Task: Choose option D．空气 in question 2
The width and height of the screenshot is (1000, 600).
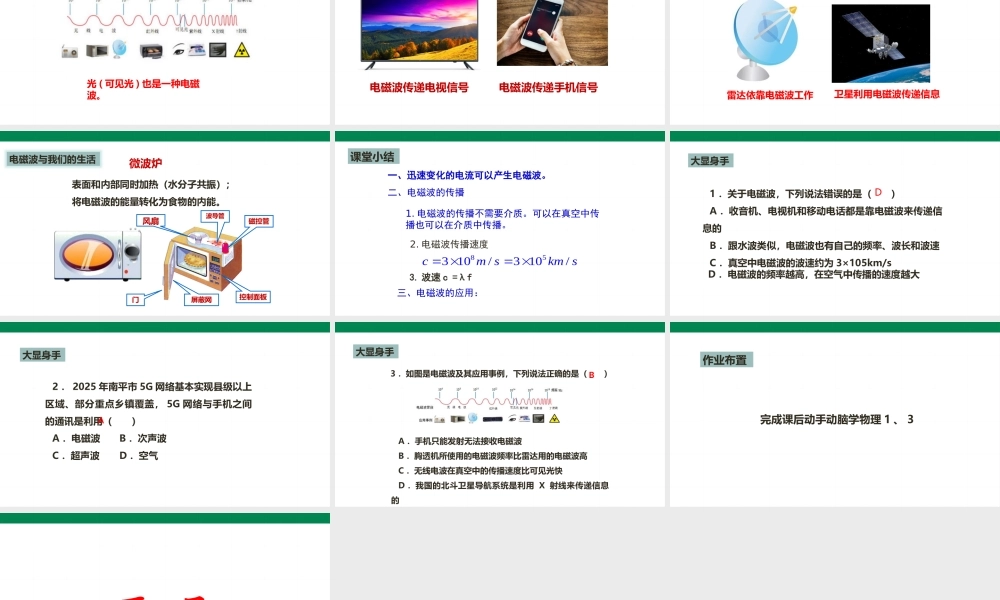Action: tap(138, 455)
